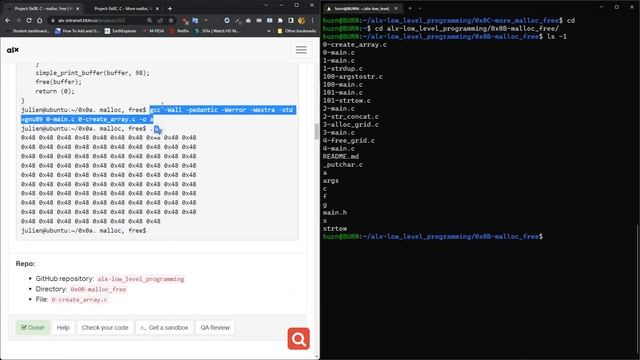
Task: Click '_putchar.c' in terminal listing
Action: (x=343, y=164)
